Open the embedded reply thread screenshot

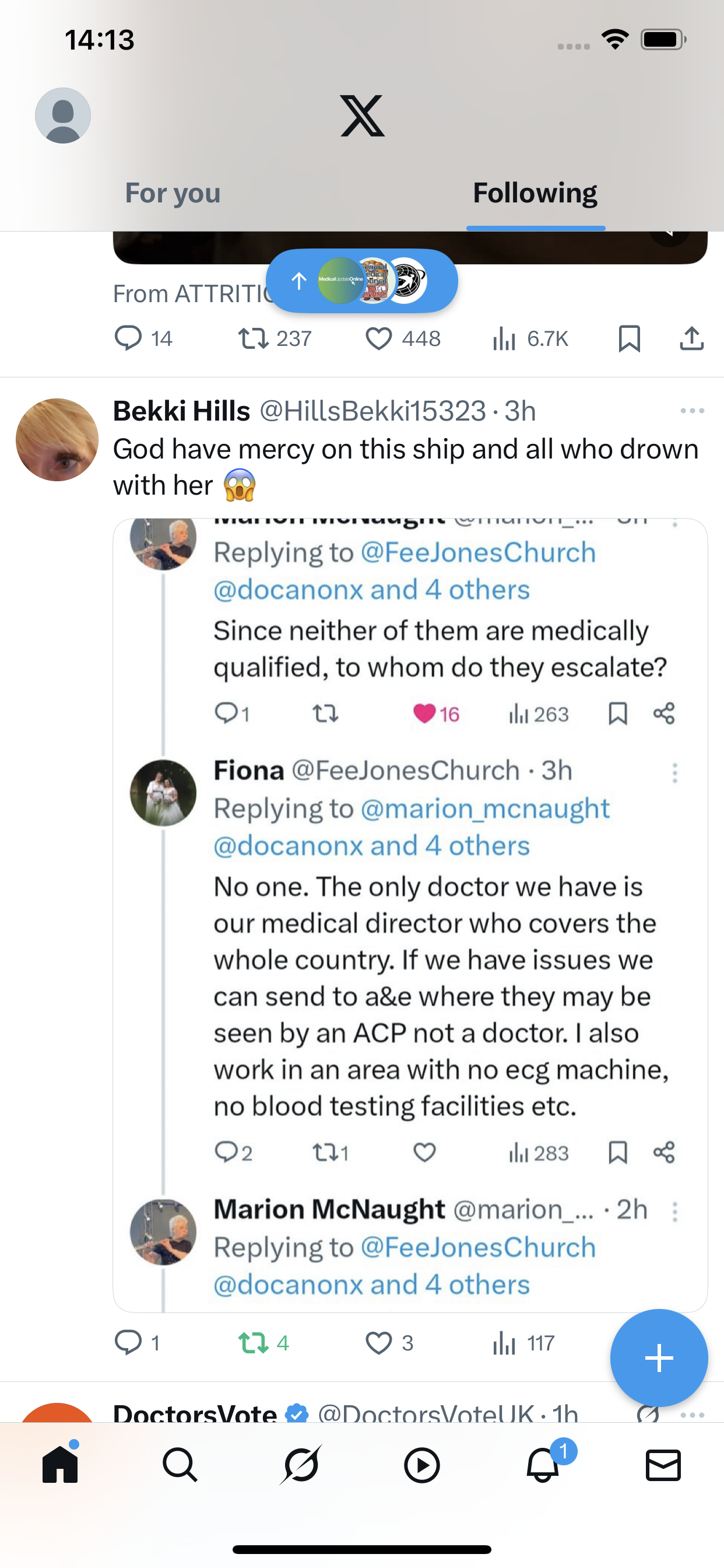(x=410, y=913)
